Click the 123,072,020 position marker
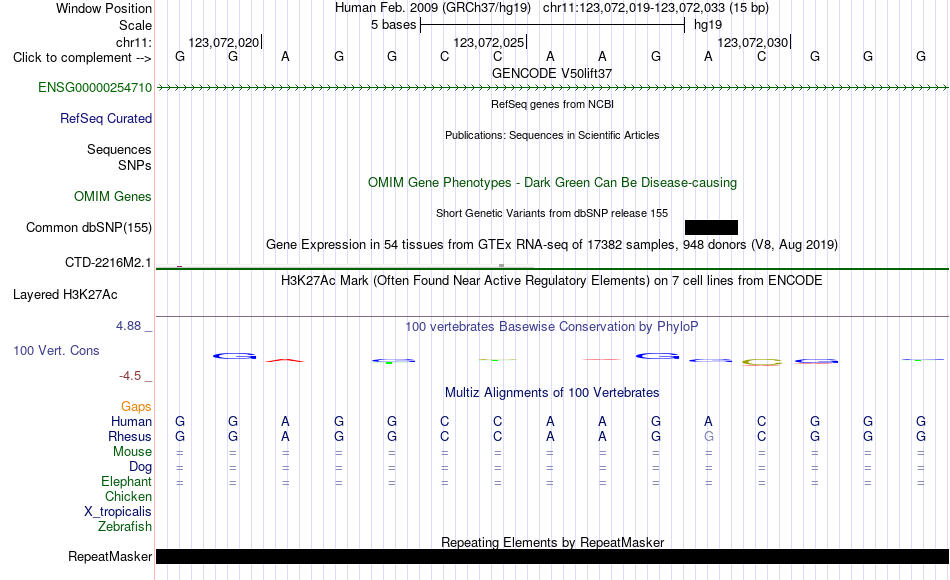Viewport: 950px width, 580px height. pos(224,42)
